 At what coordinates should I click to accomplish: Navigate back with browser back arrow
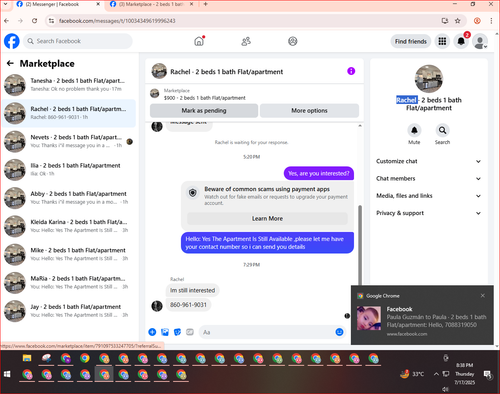pos(7,21)
